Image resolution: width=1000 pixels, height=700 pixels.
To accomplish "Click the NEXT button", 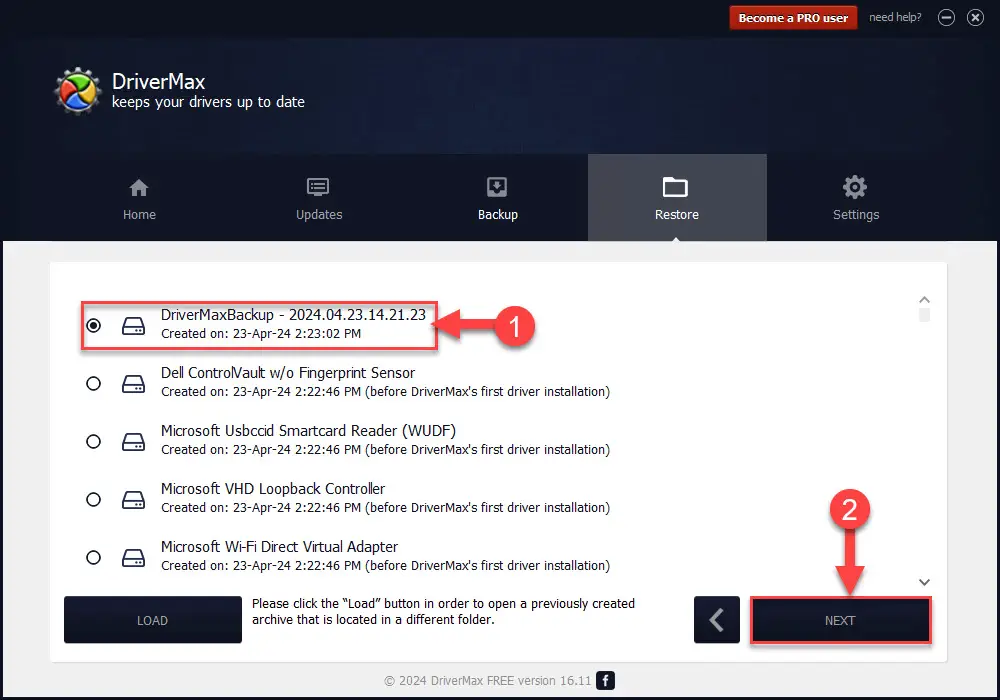I will pyautogui.click(x=841, y=620).
